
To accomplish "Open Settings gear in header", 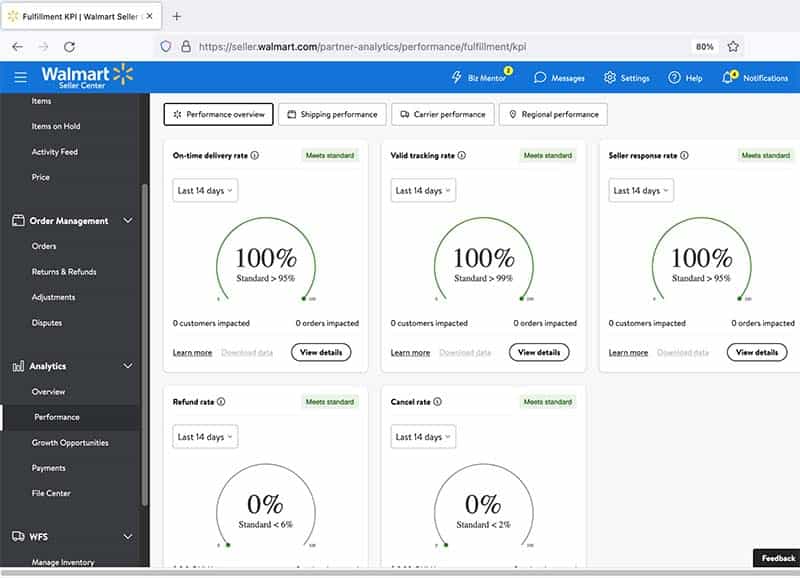I will pyautogui.click(x=610, y=78).
